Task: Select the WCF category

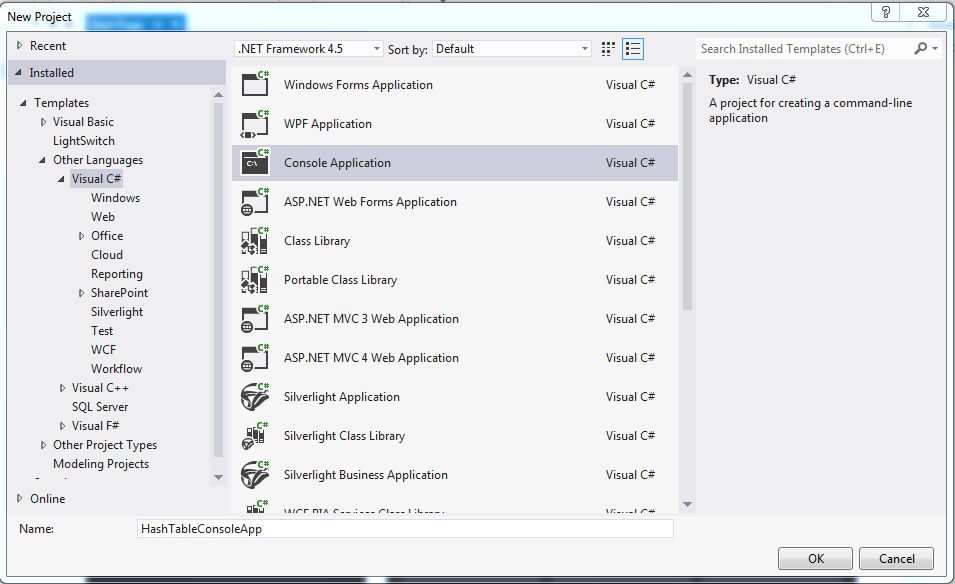Action: point(103,350)
